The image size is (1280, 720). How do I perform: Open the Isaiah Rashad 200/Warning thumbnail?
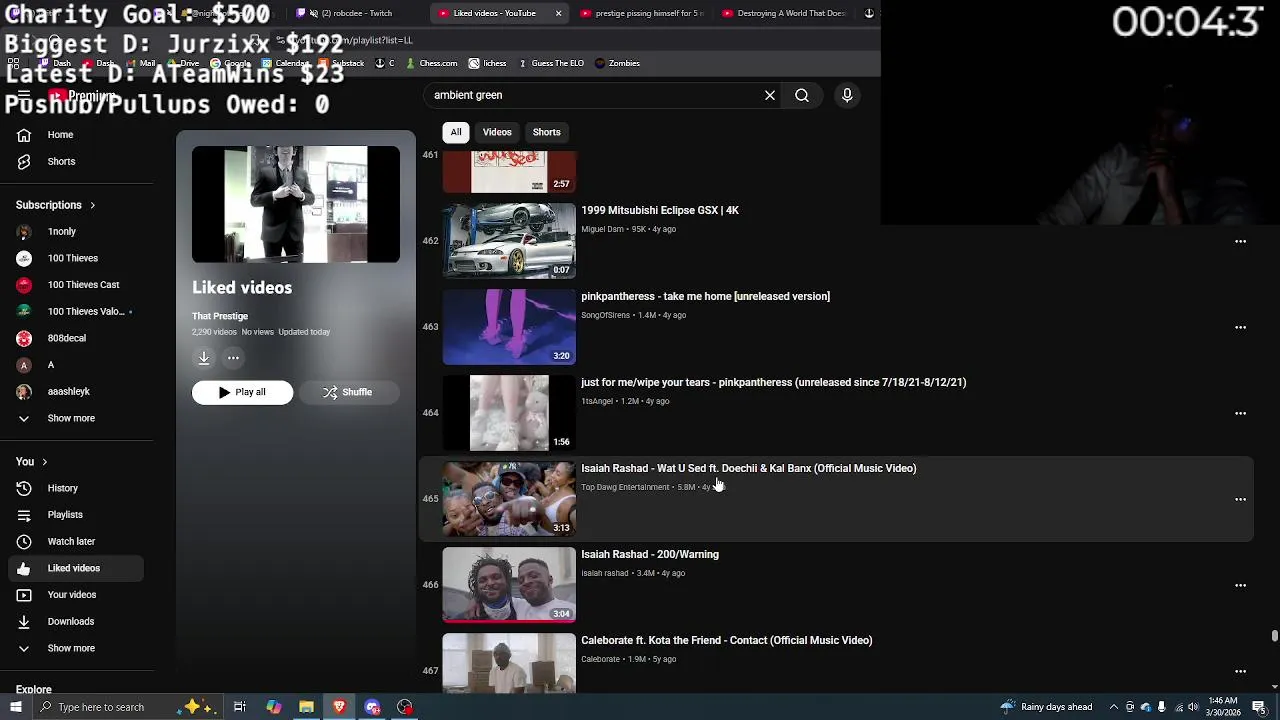coord(509,585)
